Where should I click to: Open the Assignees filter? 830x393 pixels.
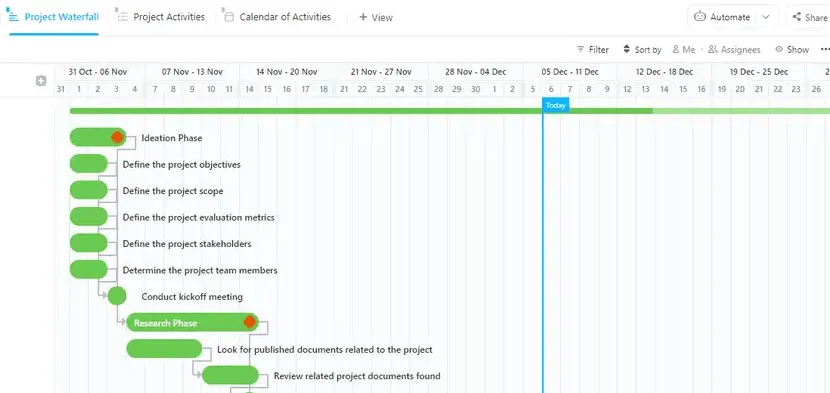[x=734, y=49]
